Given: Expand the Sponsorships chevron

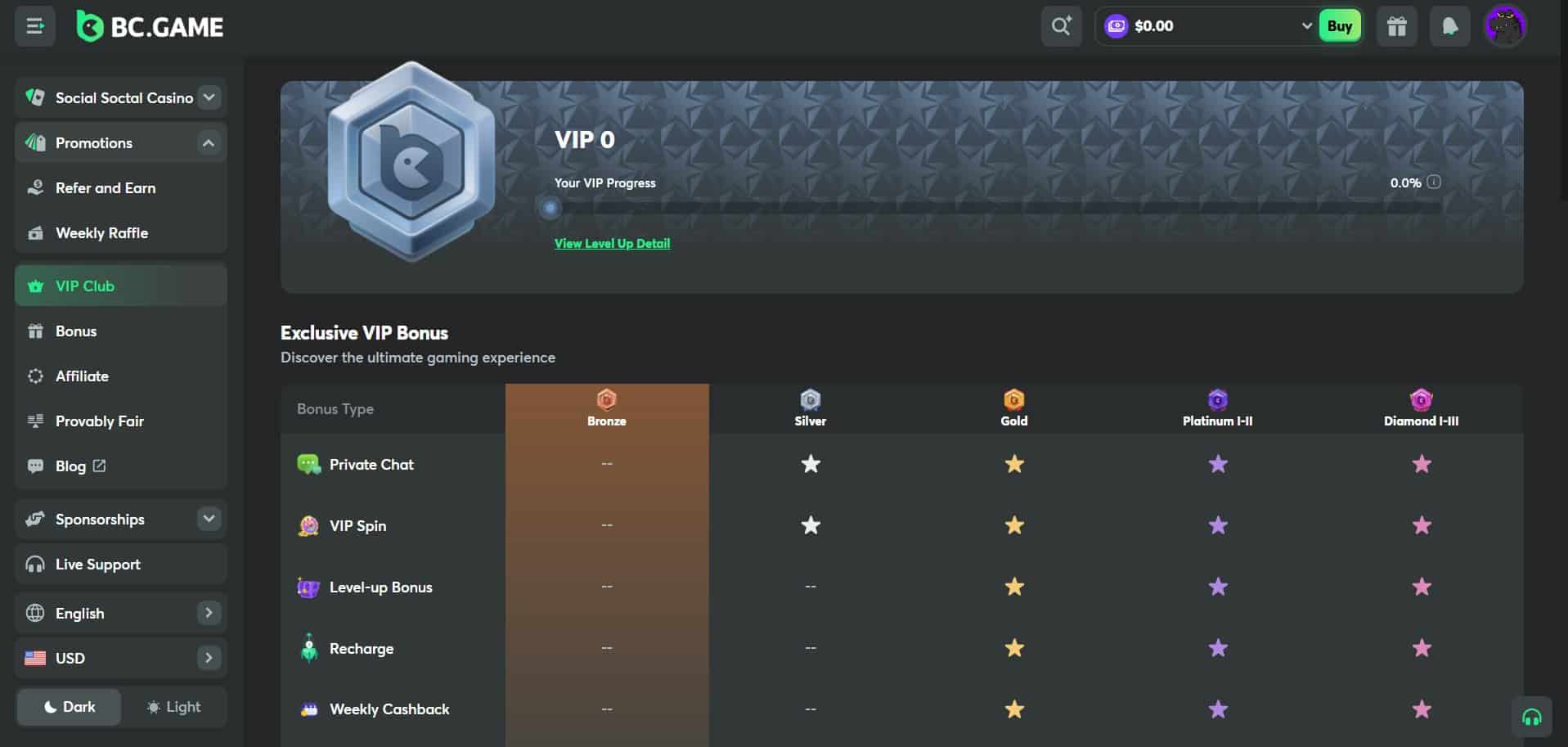Looking at the screenshot, I should click(x=209, y=519).
